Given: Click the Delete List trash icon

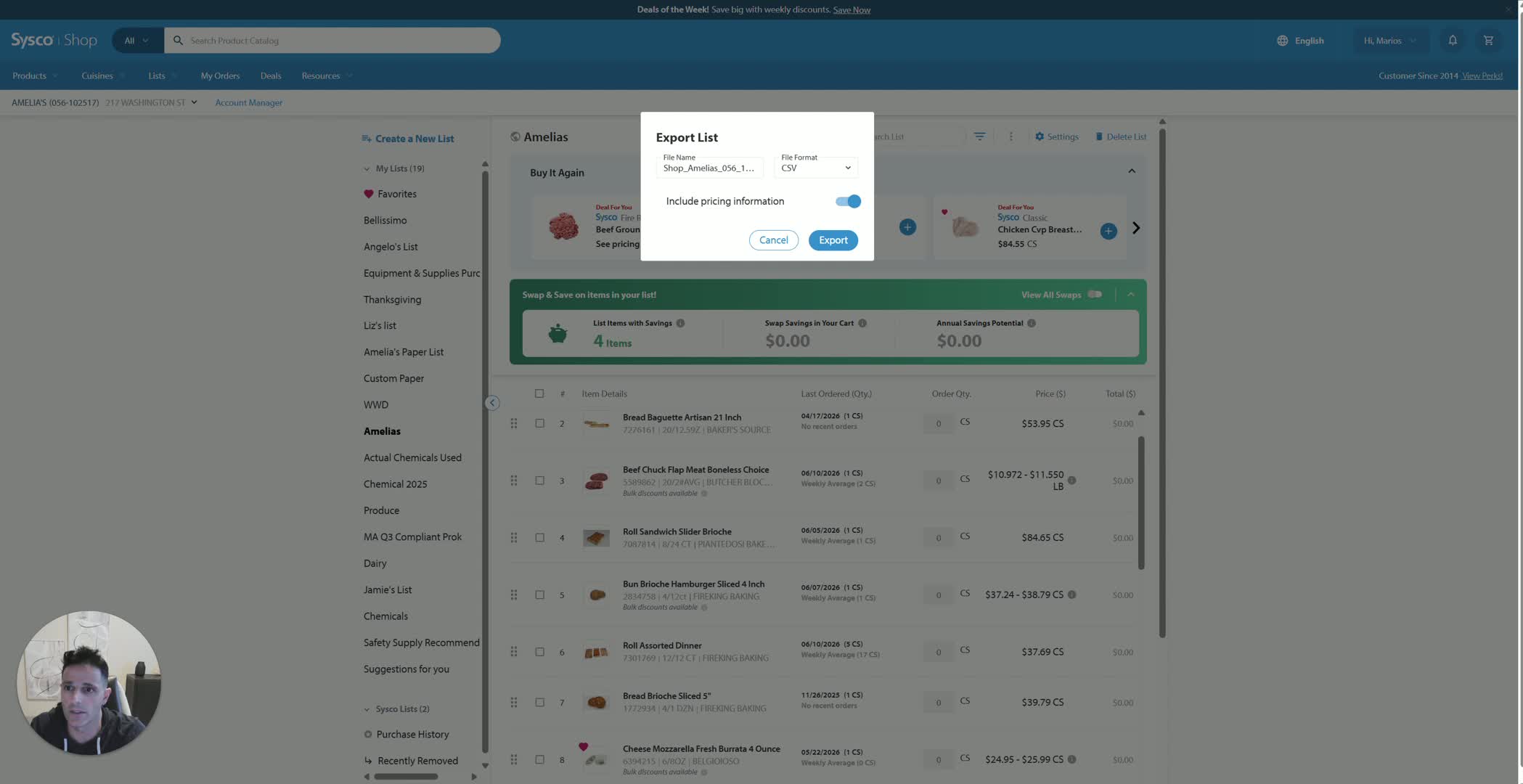Looking at the screenshot, I should coord(1098,136).
